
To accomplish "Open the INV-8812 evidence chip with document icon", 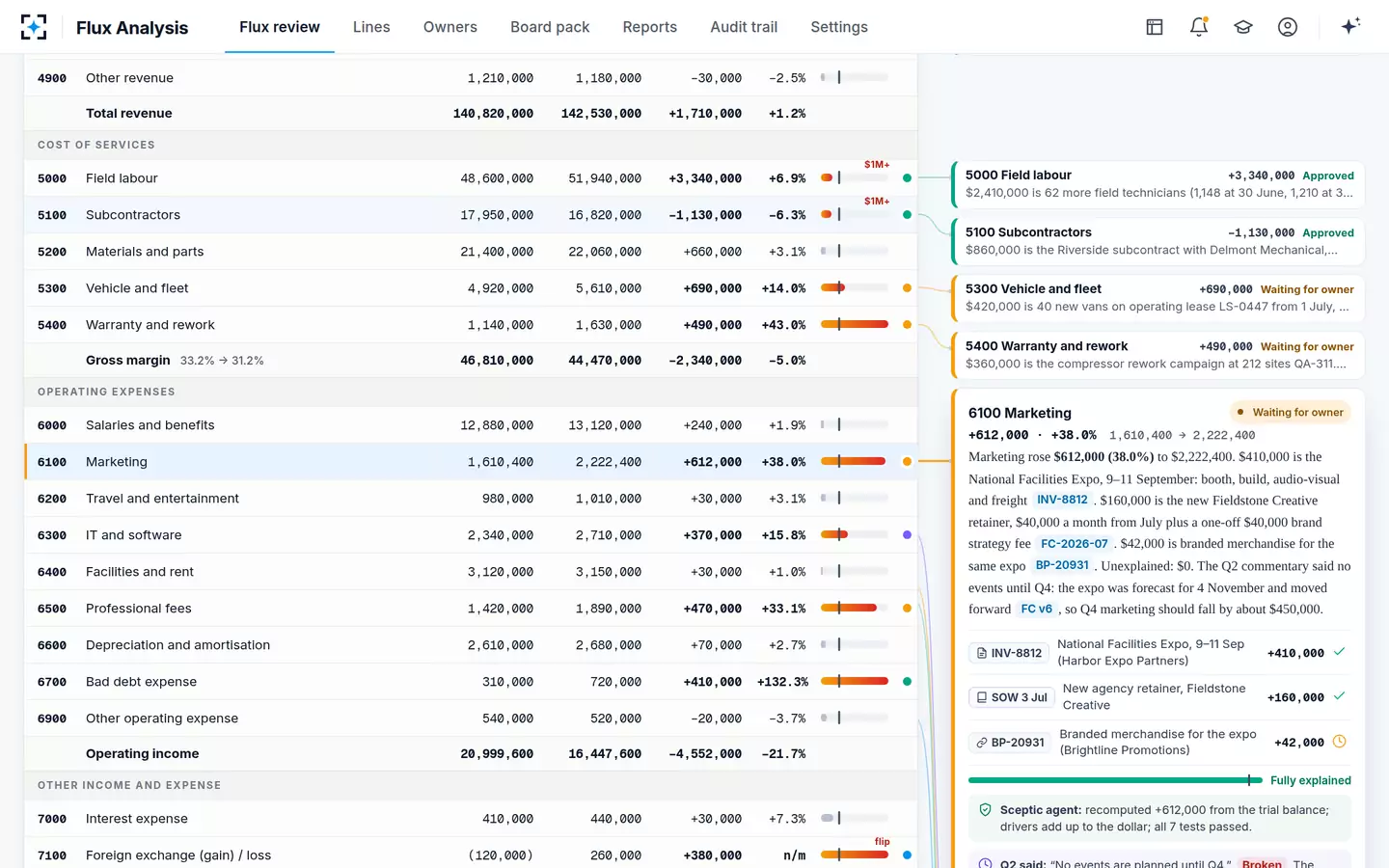I will (1009, 653).
